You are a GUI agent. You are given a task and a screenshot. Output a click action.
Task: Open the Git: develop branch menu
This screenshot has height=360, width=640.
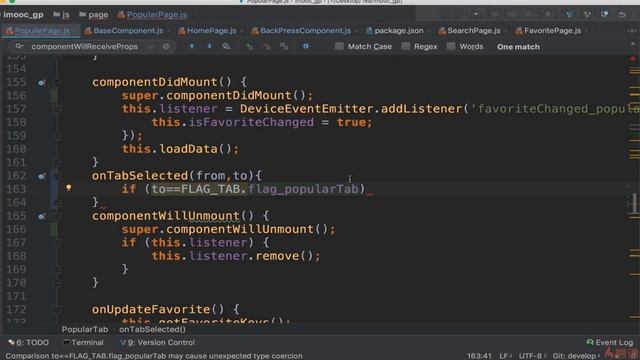(x=576, y=356)
